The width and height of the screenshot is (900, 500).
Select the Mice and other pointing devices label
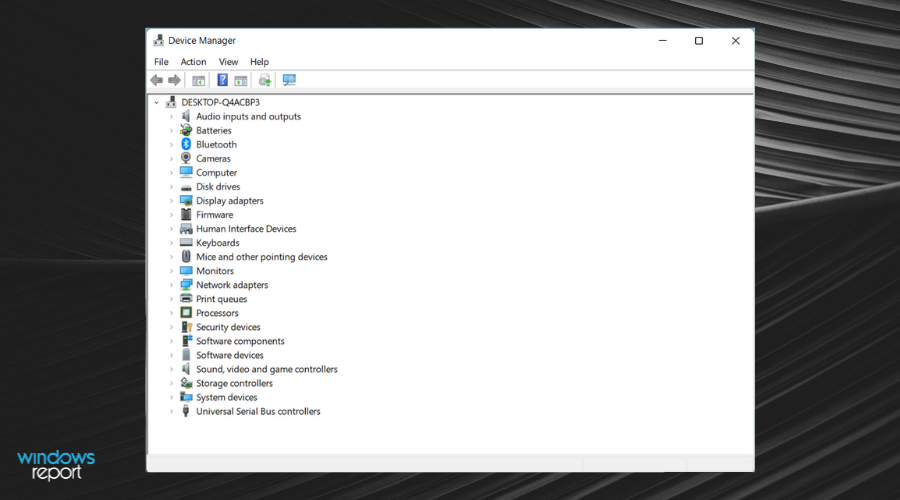tap(262, 257)
